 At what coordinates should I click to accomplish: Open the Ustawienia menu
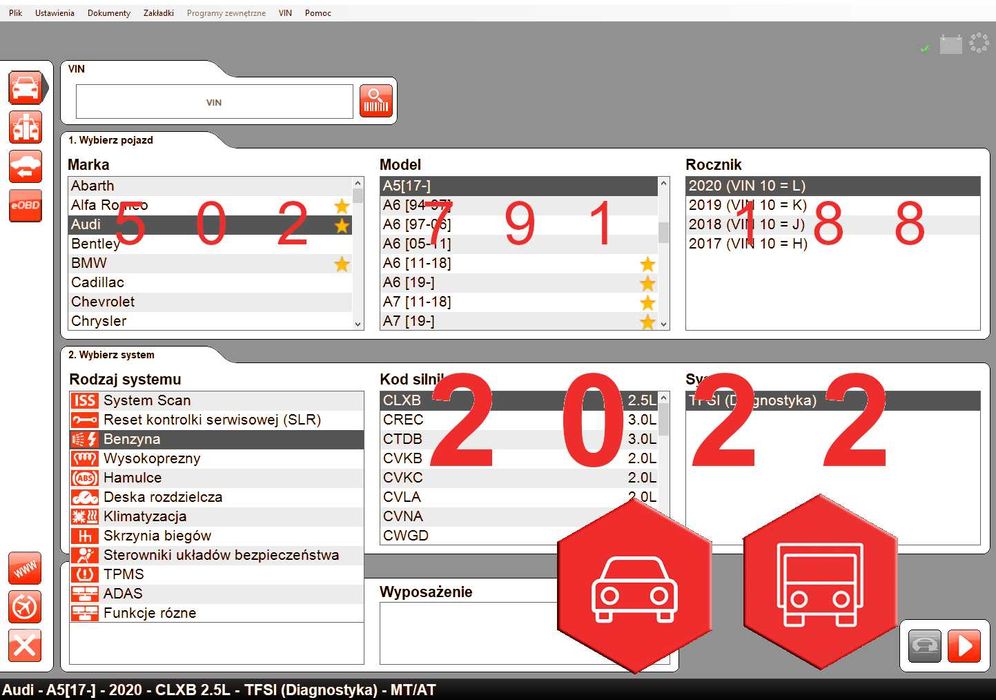coord(55,13)
